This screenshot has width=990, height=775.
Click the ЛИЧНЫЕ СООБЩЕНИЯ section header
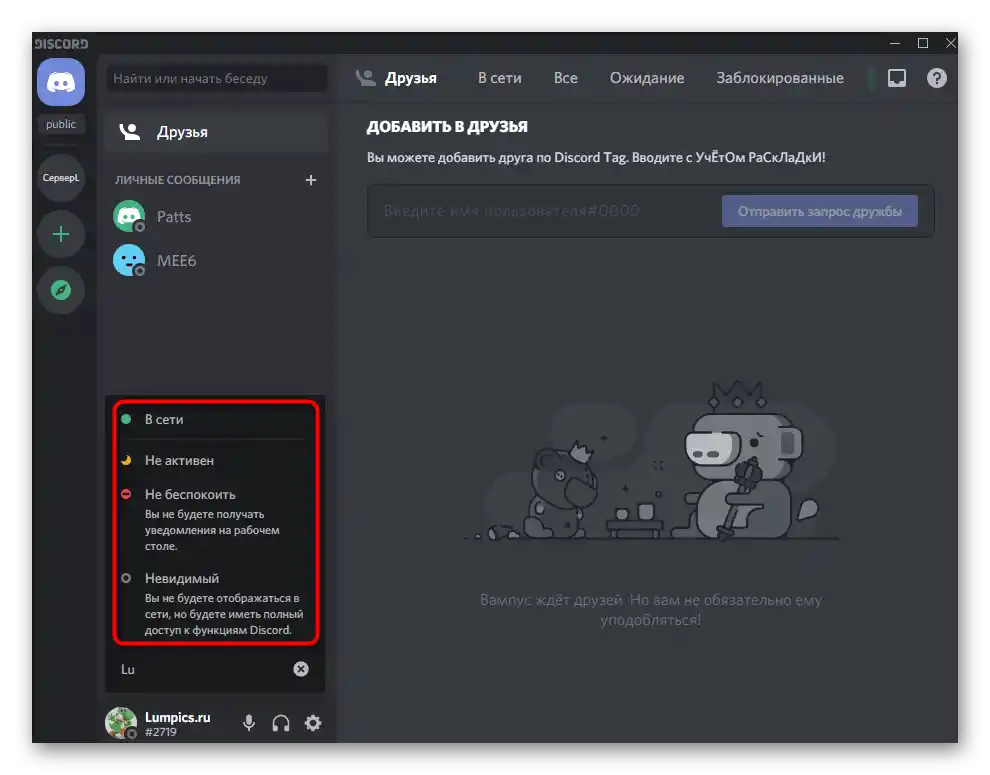177,180
